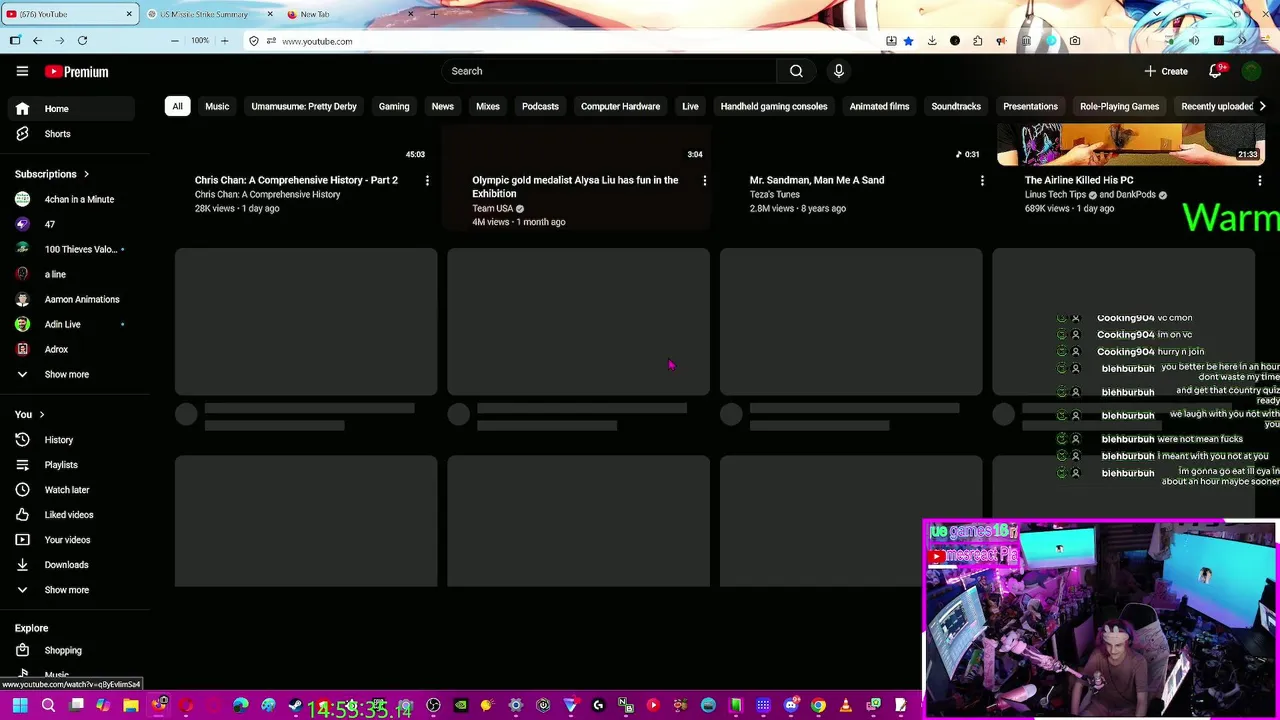The height and width of the screenshot is (720, 1280).
Task: Select the Mixes filter chip
Action: coord(488,106)
